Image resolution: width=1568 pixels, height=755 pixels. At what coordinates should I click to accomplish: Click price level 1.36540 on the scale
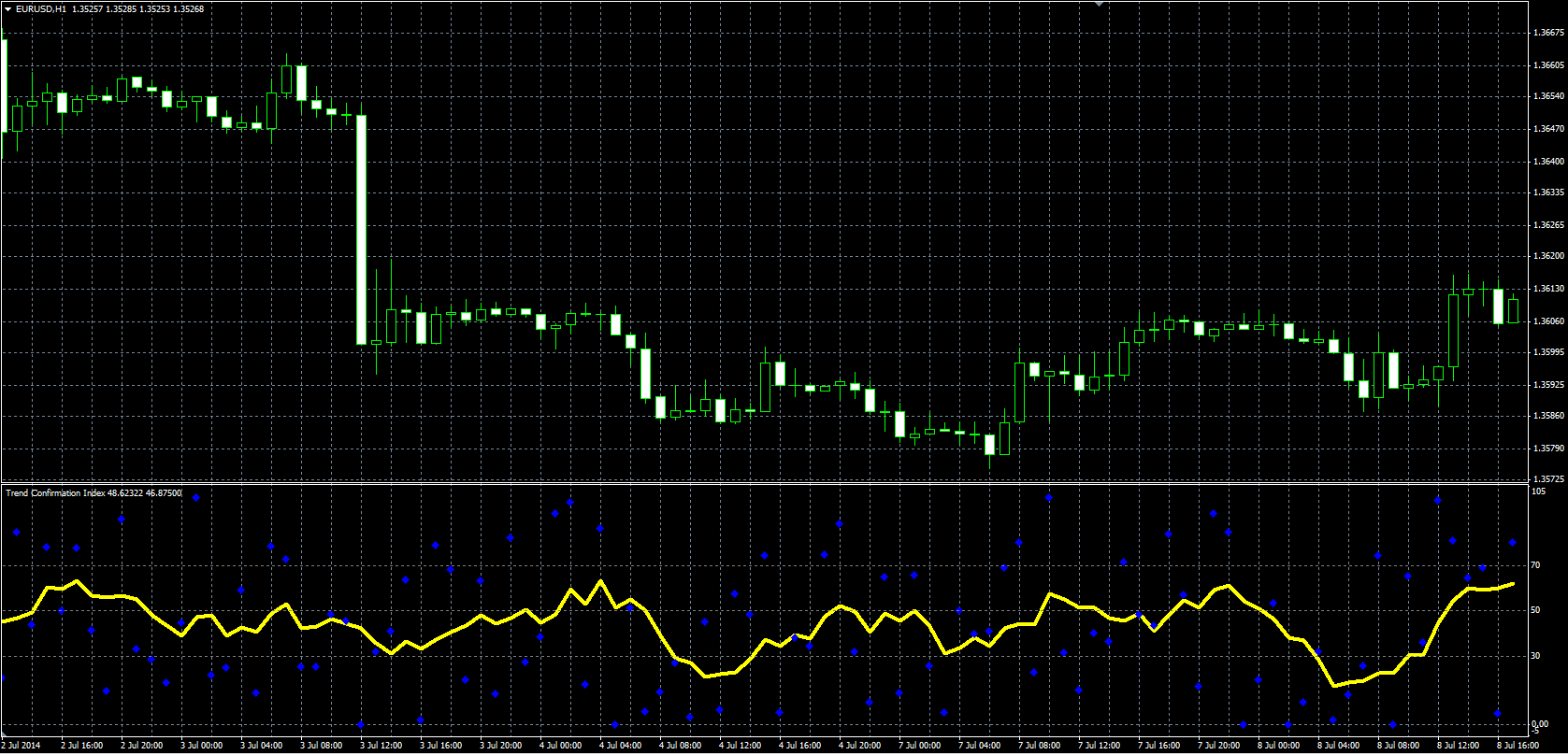[x=1548, y=96]
